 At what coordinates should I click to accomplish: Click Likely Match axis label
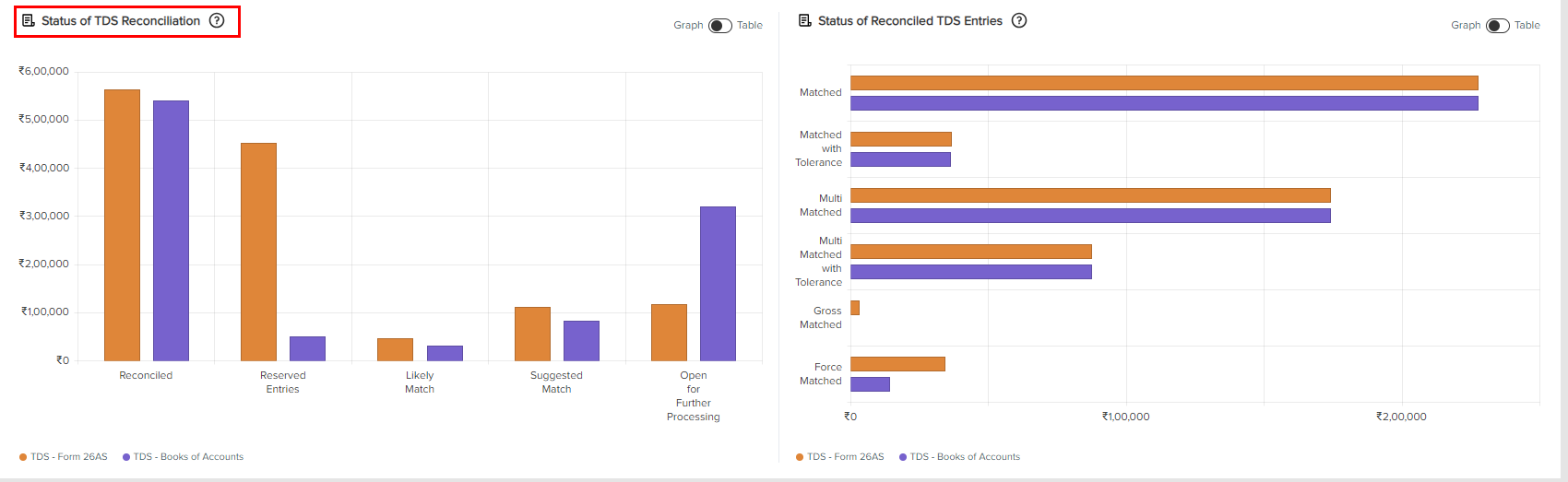pyautogui.click(x=420, y=382)
